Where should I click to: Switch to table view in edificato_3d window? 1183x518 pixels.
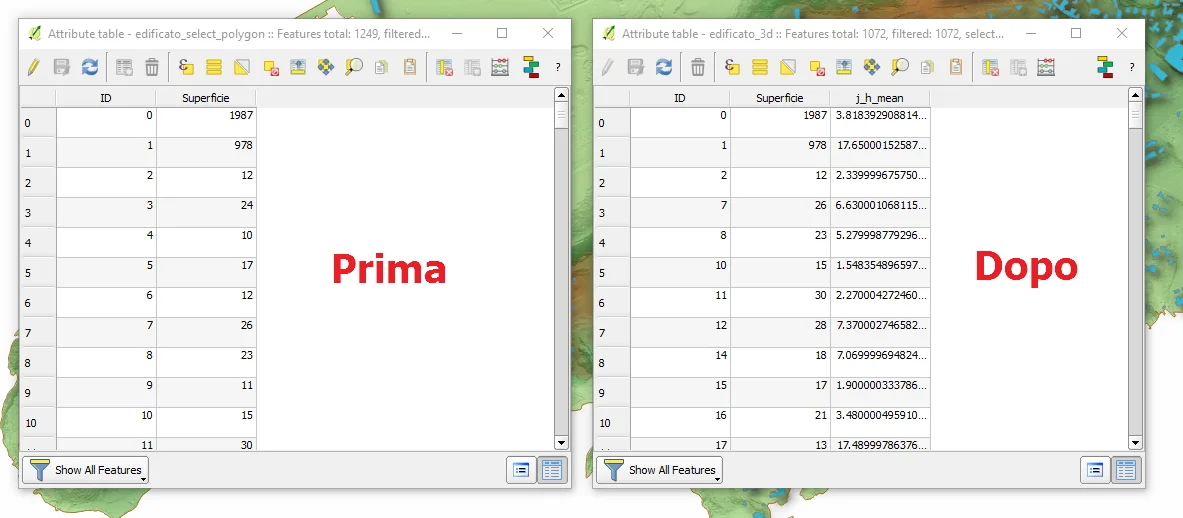point(1126,470)
